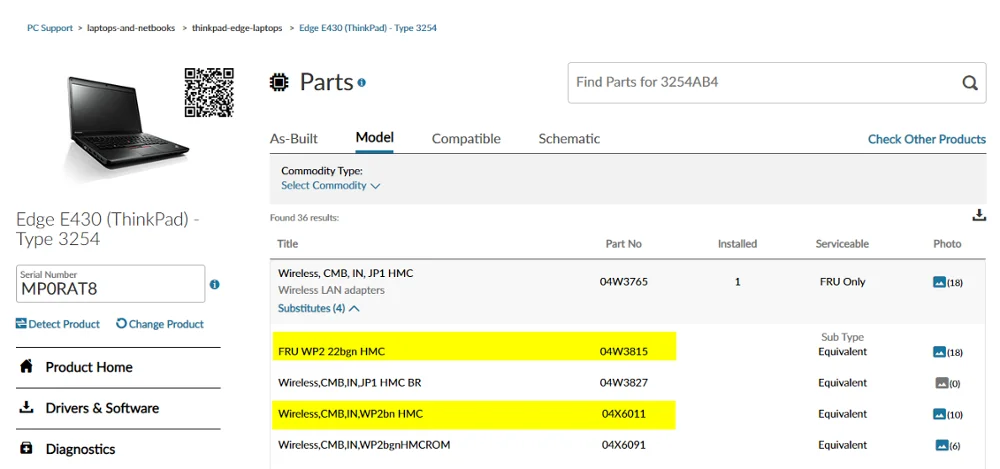Open photos for part 04X6091

(948, 445)
